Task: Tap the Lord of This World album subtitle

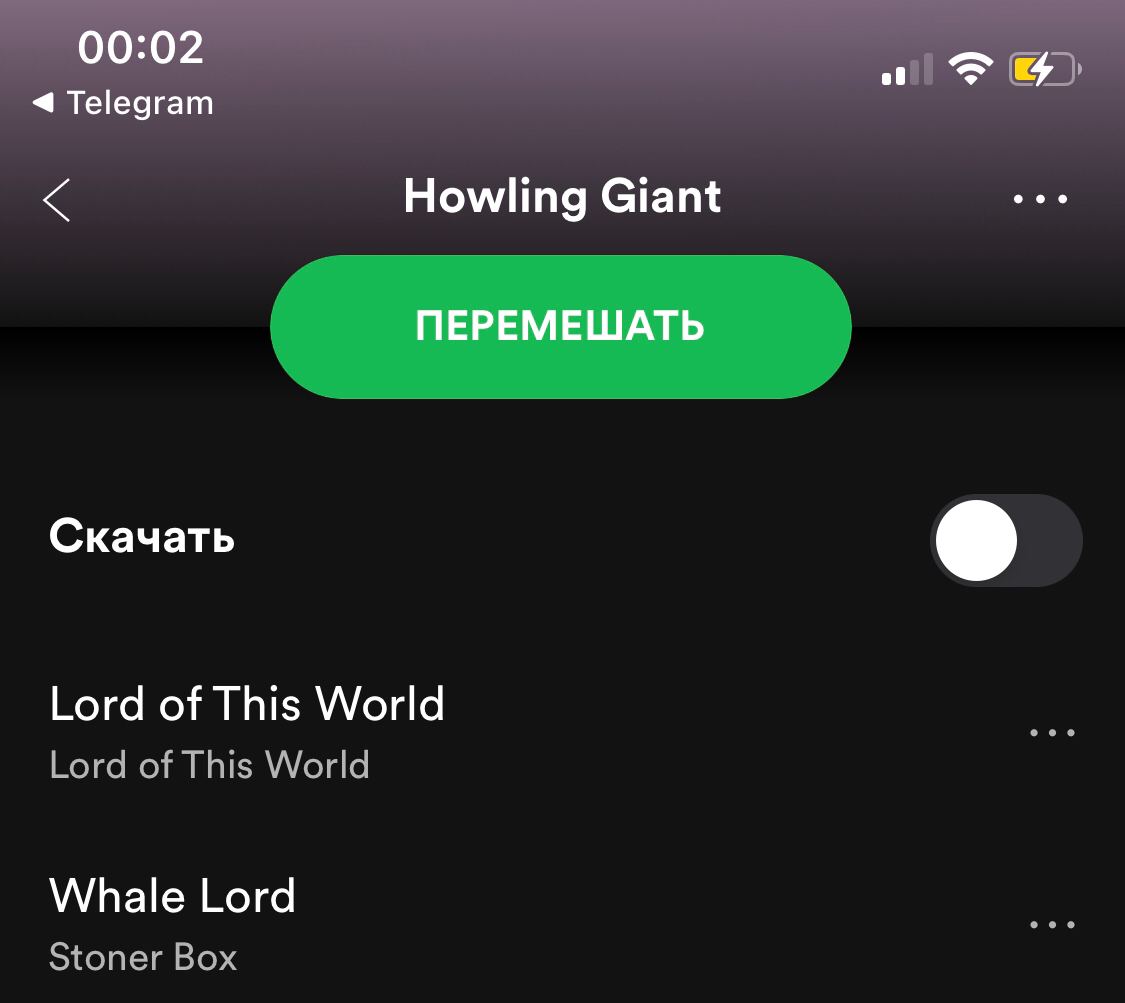Action: [x=210, y=764]
